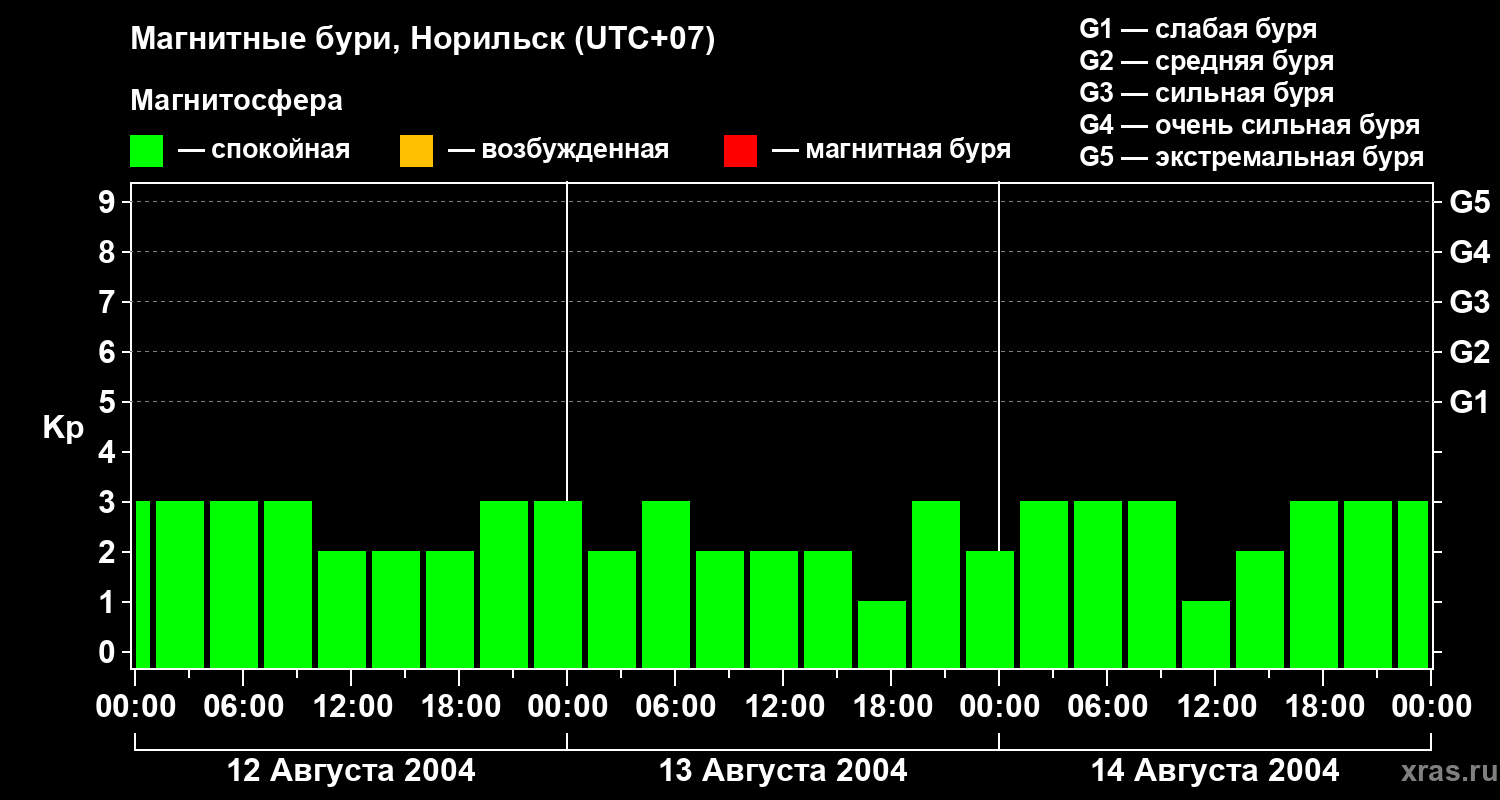1500x800 pixels.
Task: Click the G2 label on right axis
Action: coord(1469,352)
